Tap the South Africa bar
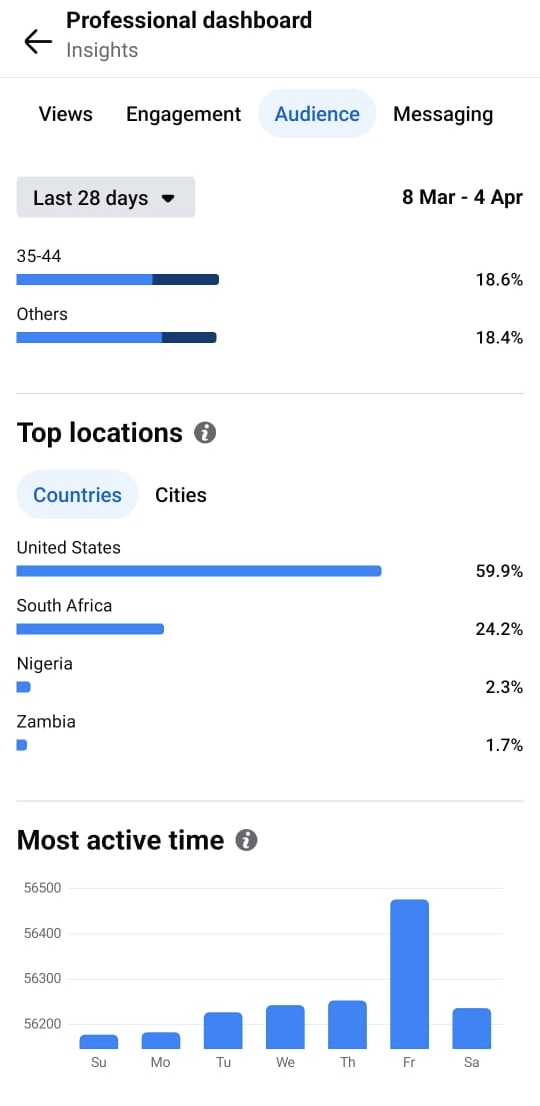 pos(90,628)
